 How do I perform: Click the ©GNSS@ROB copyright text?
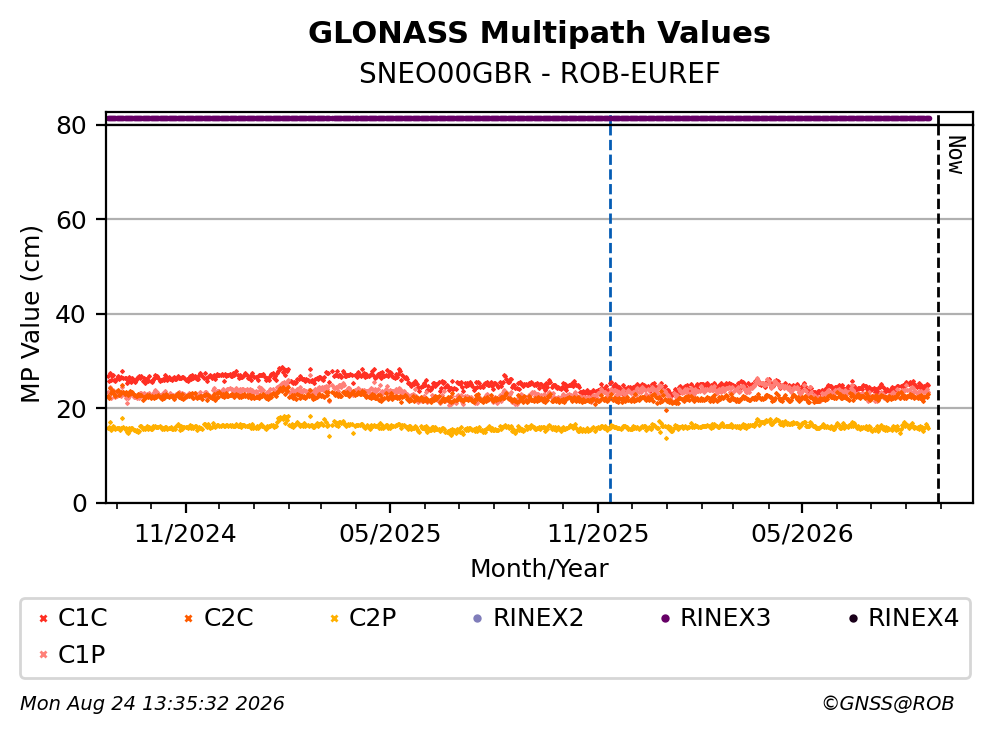tap(888, 703)
